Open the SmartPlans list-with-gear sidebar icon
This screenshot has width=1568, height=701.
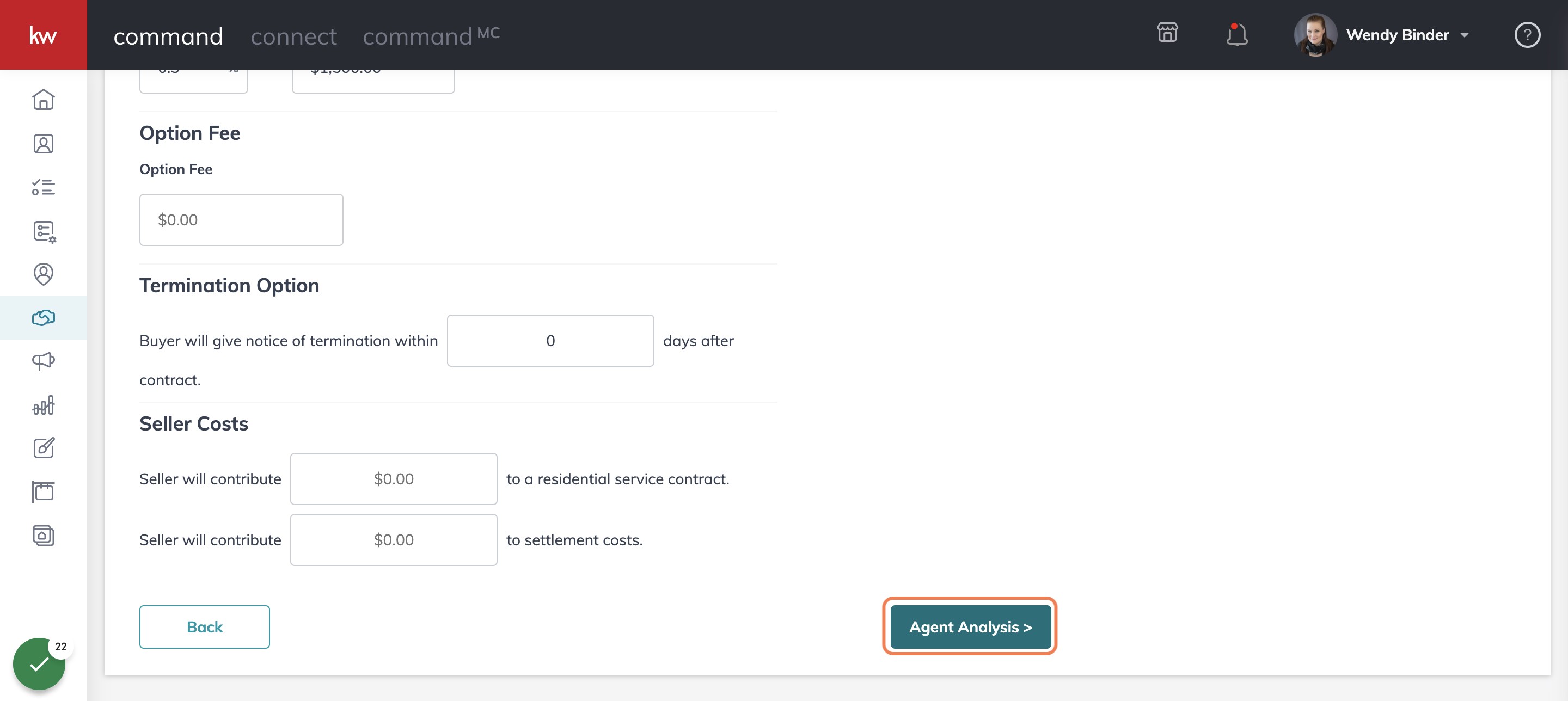(44, 232)
